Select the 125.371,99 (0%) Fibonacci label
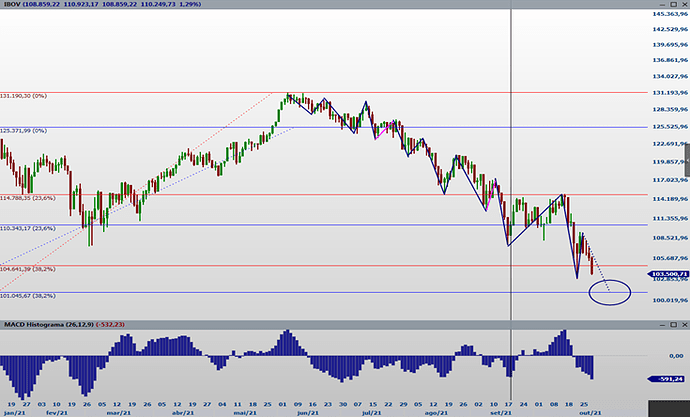Image resolution: width=690 pixels, height=417 pixels. 23,131
